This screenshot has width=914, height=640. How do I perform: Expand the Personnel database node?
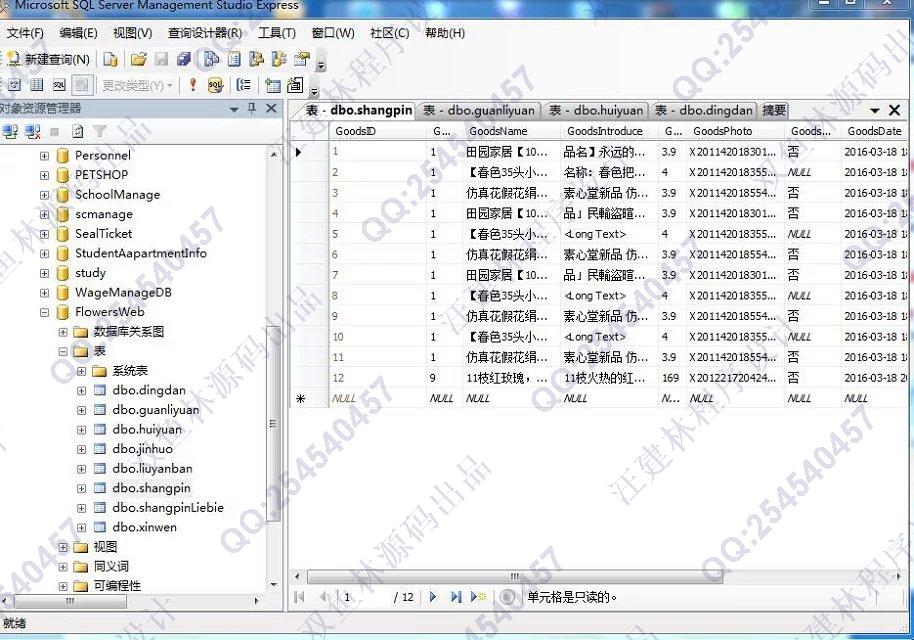pyautogui.click(x=44, y=156)
